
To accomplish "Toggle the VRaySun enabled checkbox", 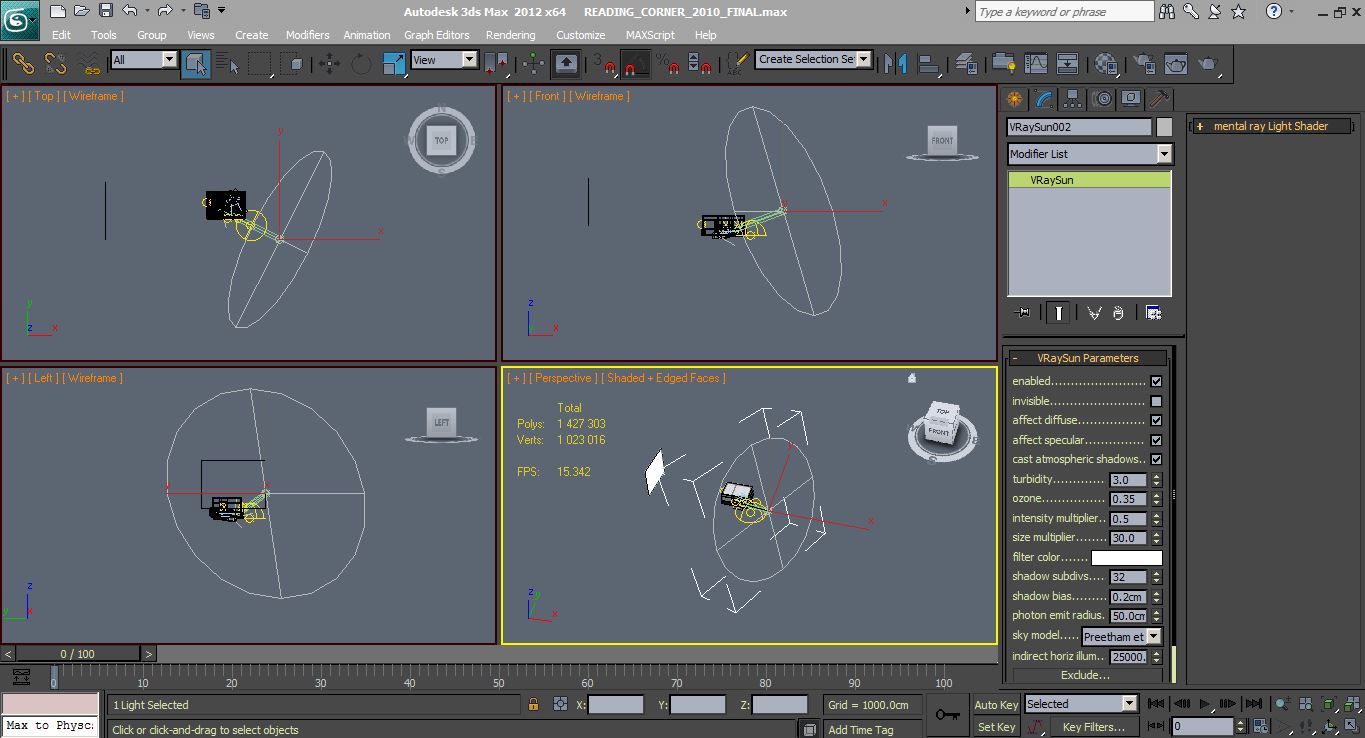I will [1156, 381].
